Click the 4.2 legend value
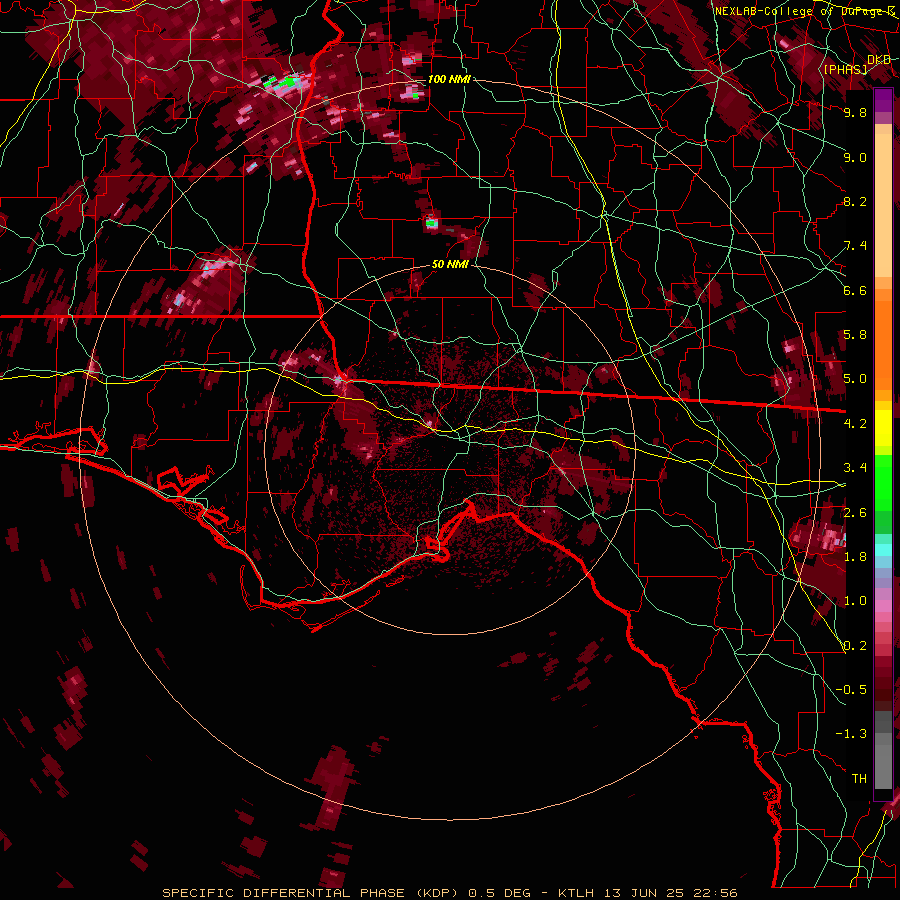 pyautogui.click(x=855, y=424)
